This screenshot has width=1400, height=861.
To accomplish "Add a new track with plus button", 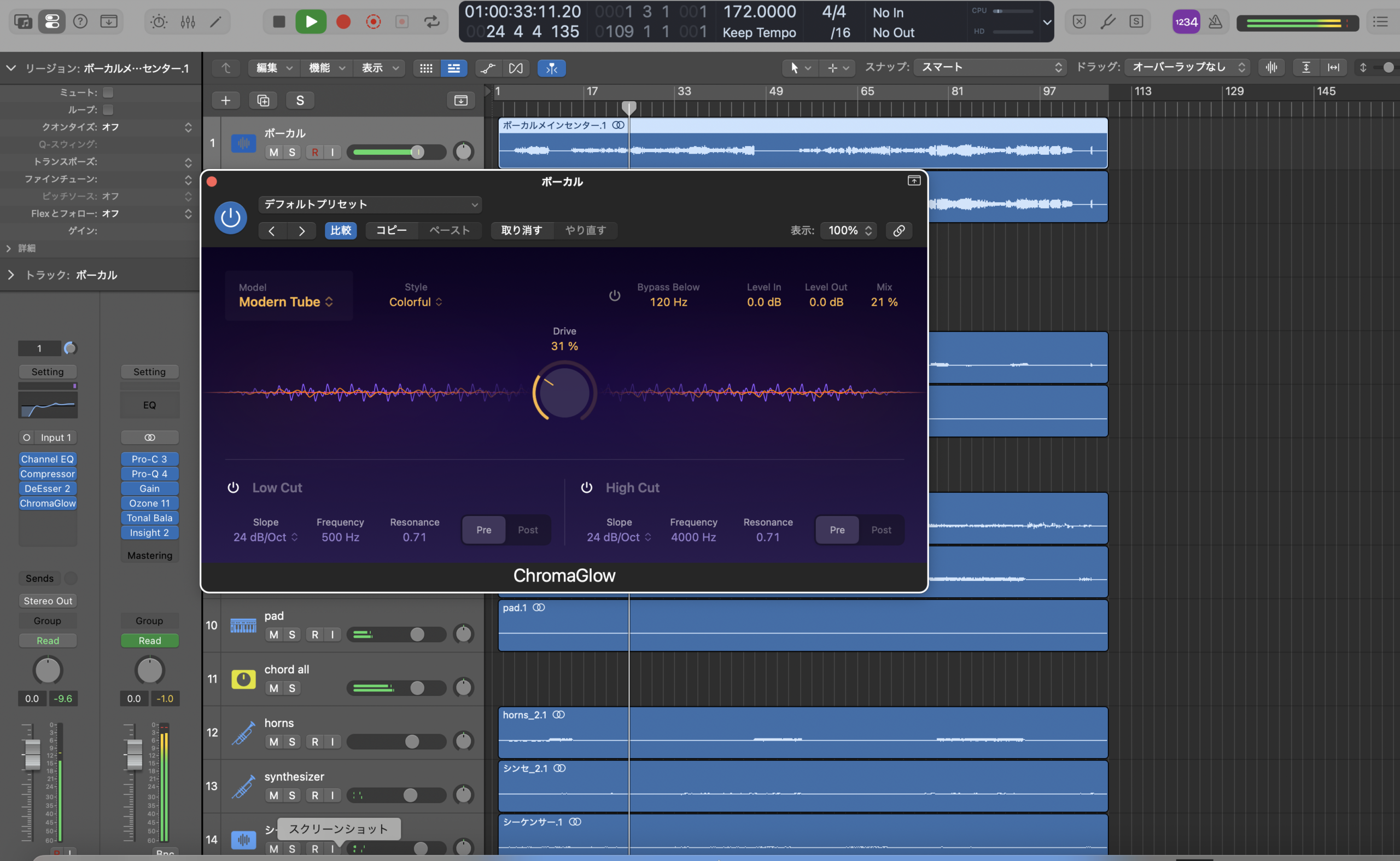I will click(225, 100).
